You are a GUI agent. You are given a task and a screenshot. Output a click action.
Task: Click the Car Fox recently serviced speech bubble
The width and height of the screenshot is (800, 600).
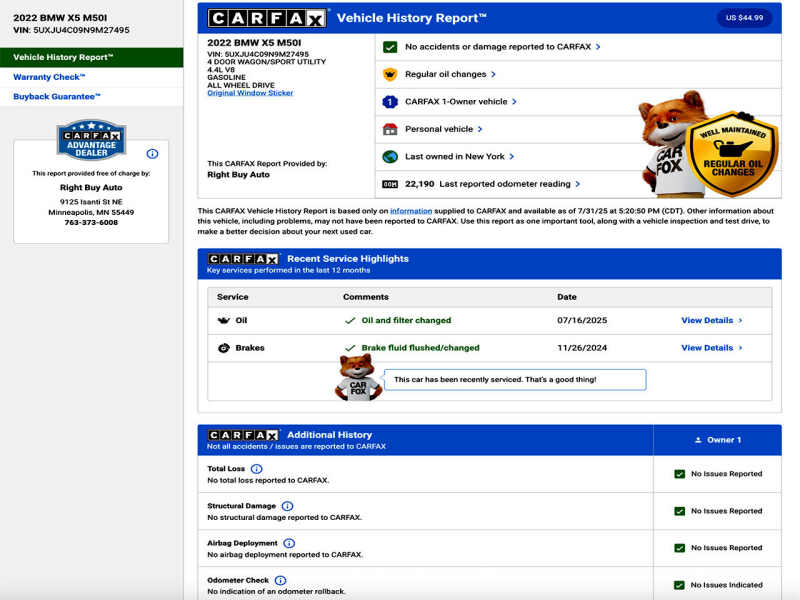click(x=515, y=380)
